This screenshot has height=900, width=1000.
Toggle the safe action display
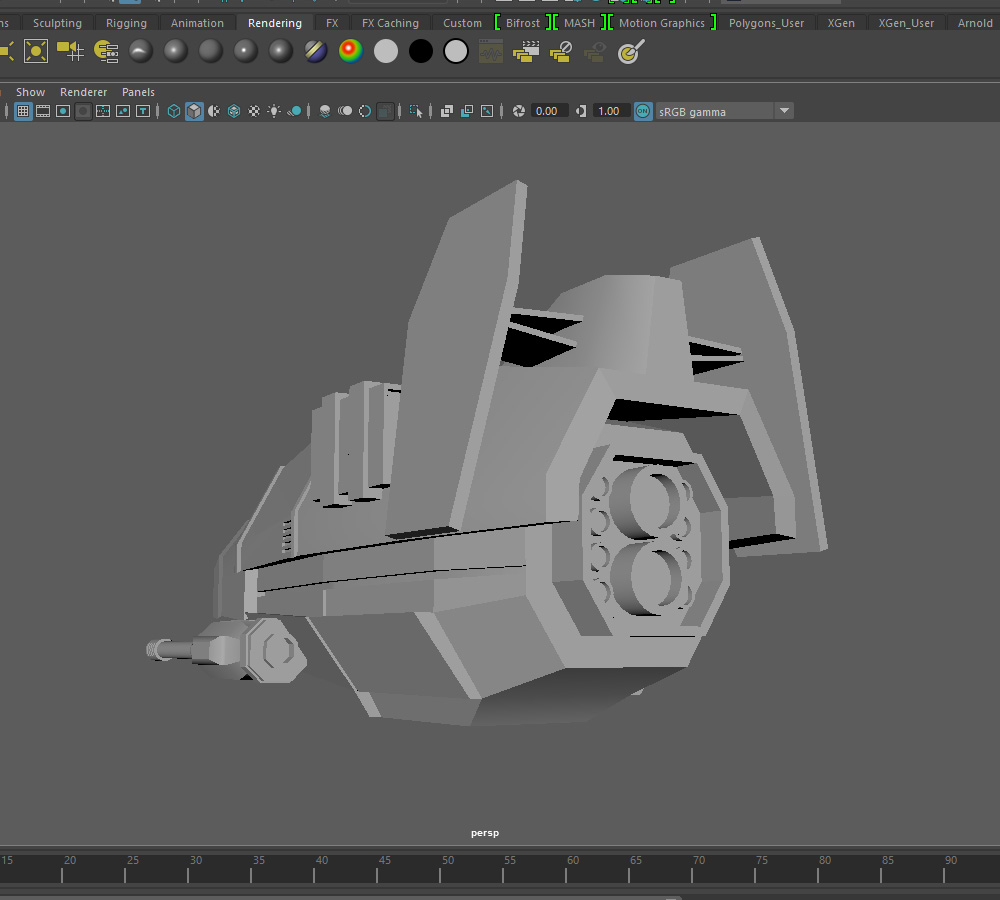click(x=123, y=112)
